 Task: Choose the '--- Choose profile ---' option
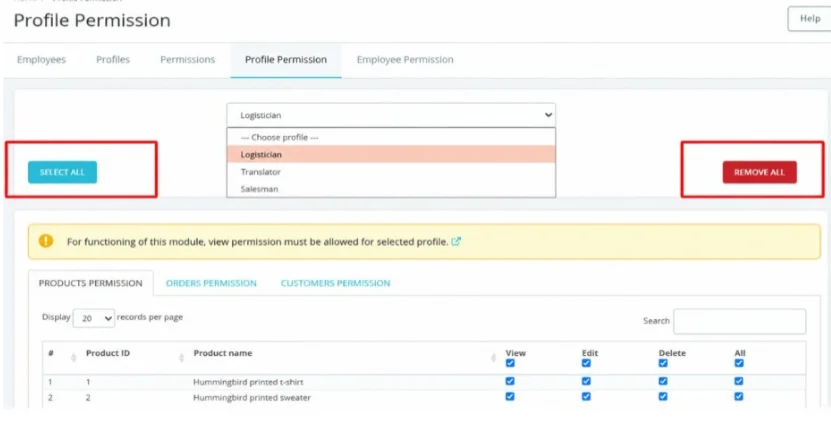391,137
